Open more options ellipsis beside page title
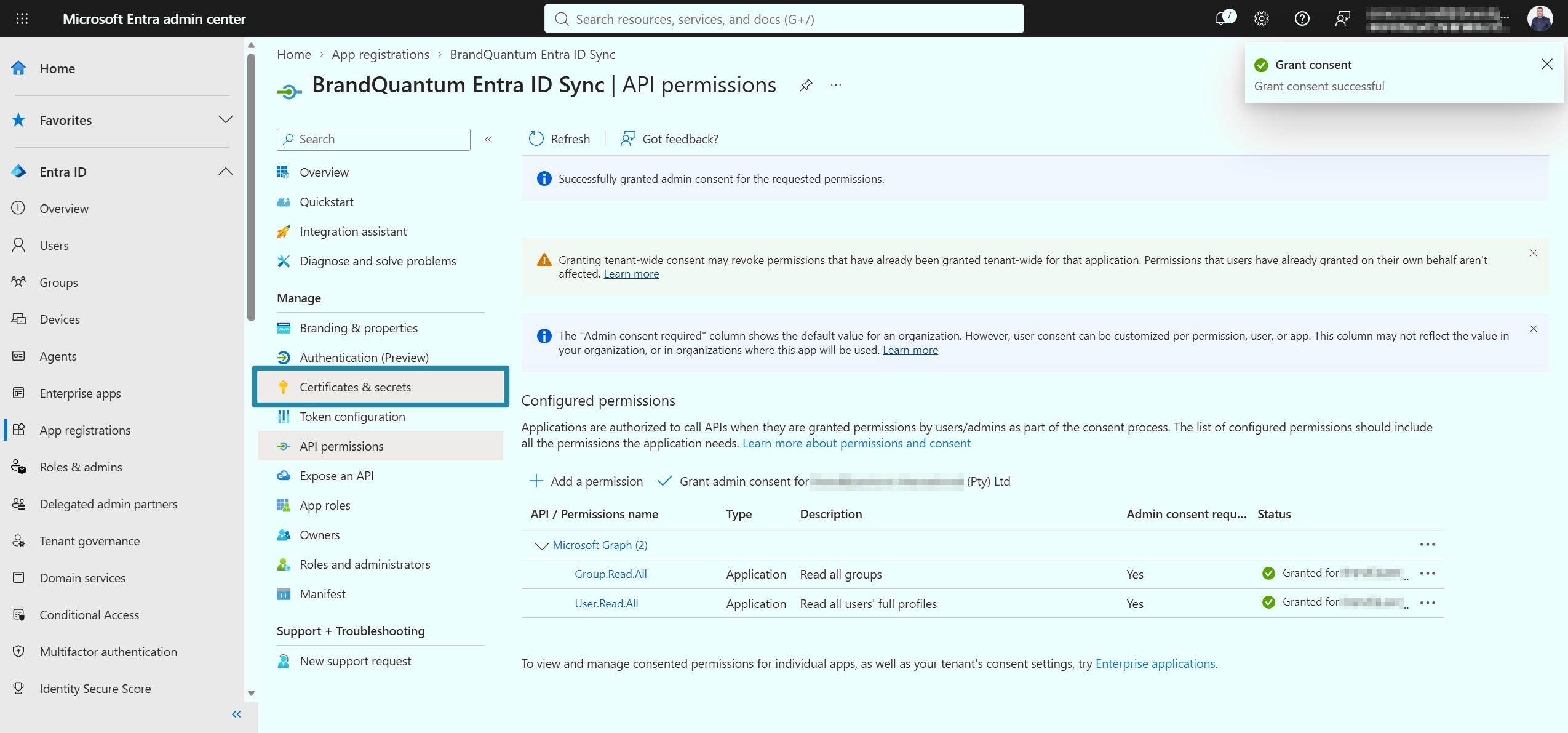This screenshot has width=1568, height=733. [836, 85]
